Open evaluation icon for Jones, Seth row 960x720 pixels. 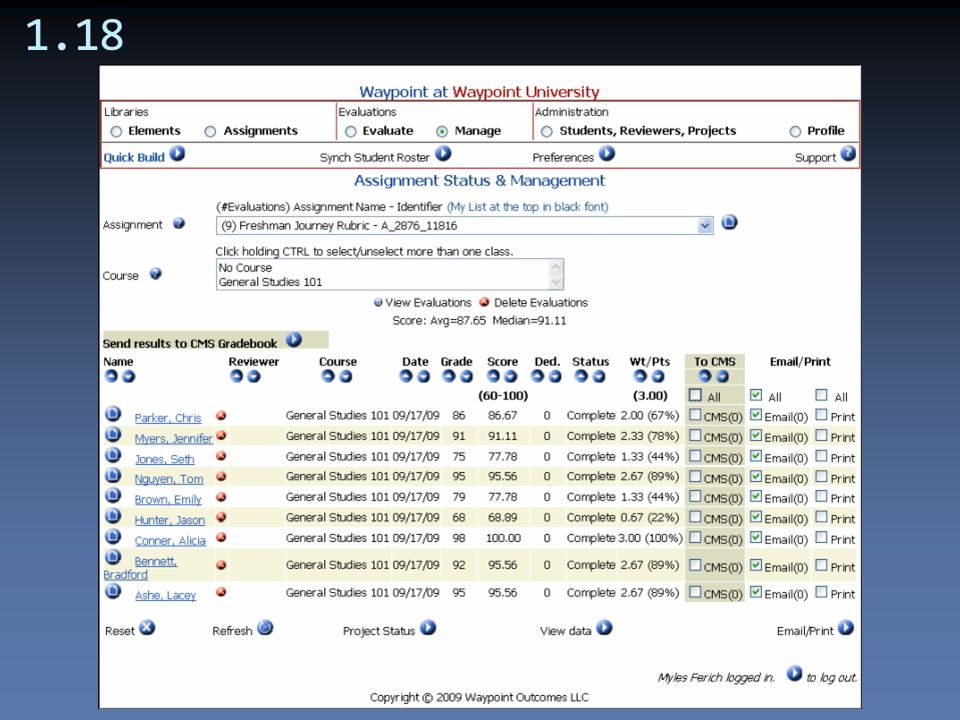click(x=113, y=456)
